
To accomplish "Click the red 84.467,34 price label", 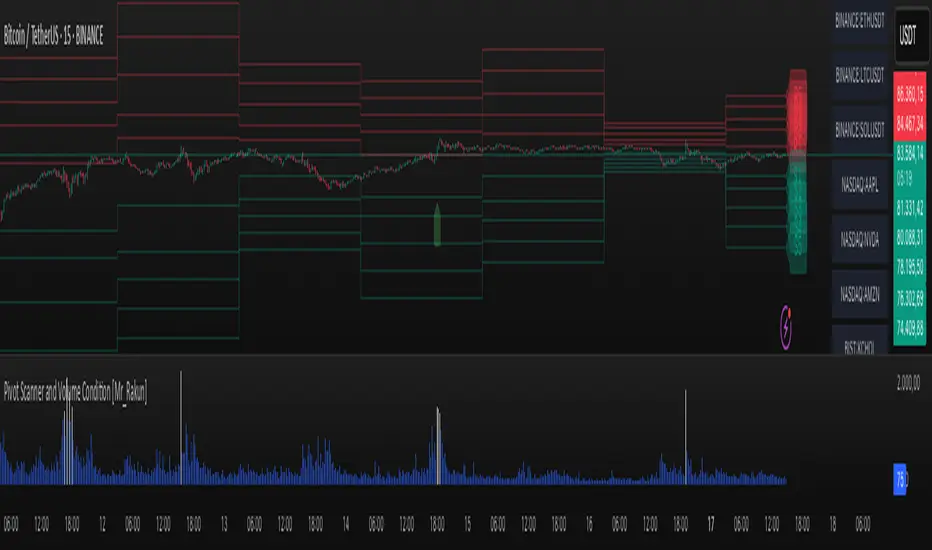I will (909, 124).
